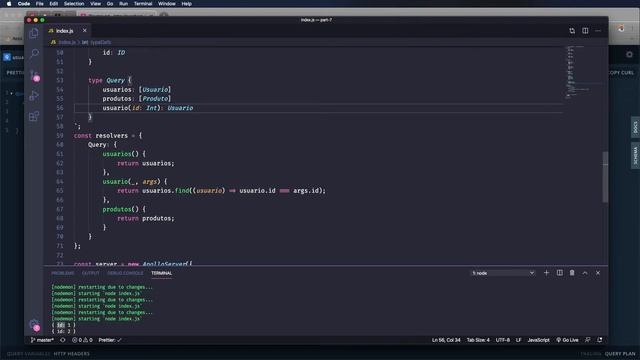Image resolution: width=640 pixels, height=360 pixels.
Task: Switch to the Debug Console tab
Action: point(125,273)
